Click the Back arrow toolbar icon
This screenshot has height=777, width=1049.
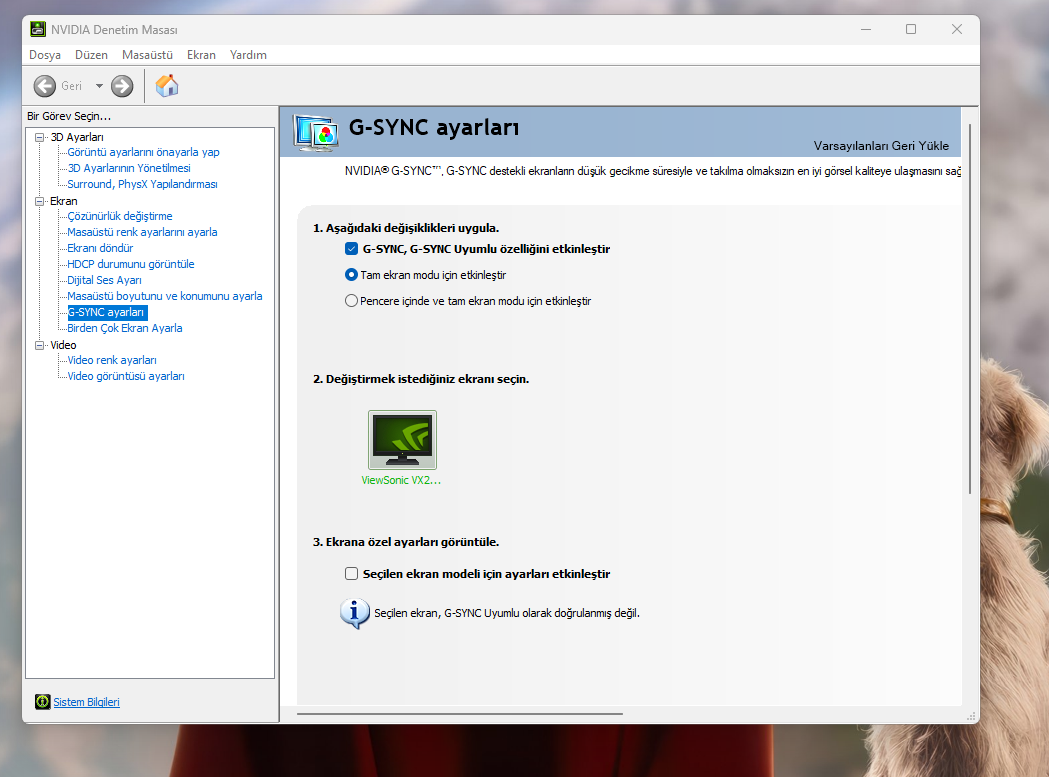pyautogui.click(x=45, y=86)
